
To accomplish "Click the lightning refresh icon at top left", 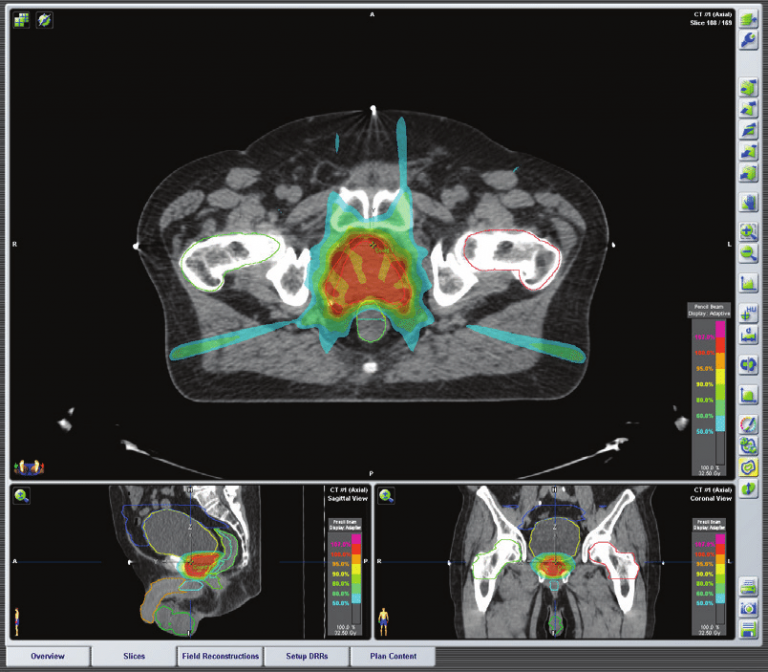I will (x=45, y=20).
